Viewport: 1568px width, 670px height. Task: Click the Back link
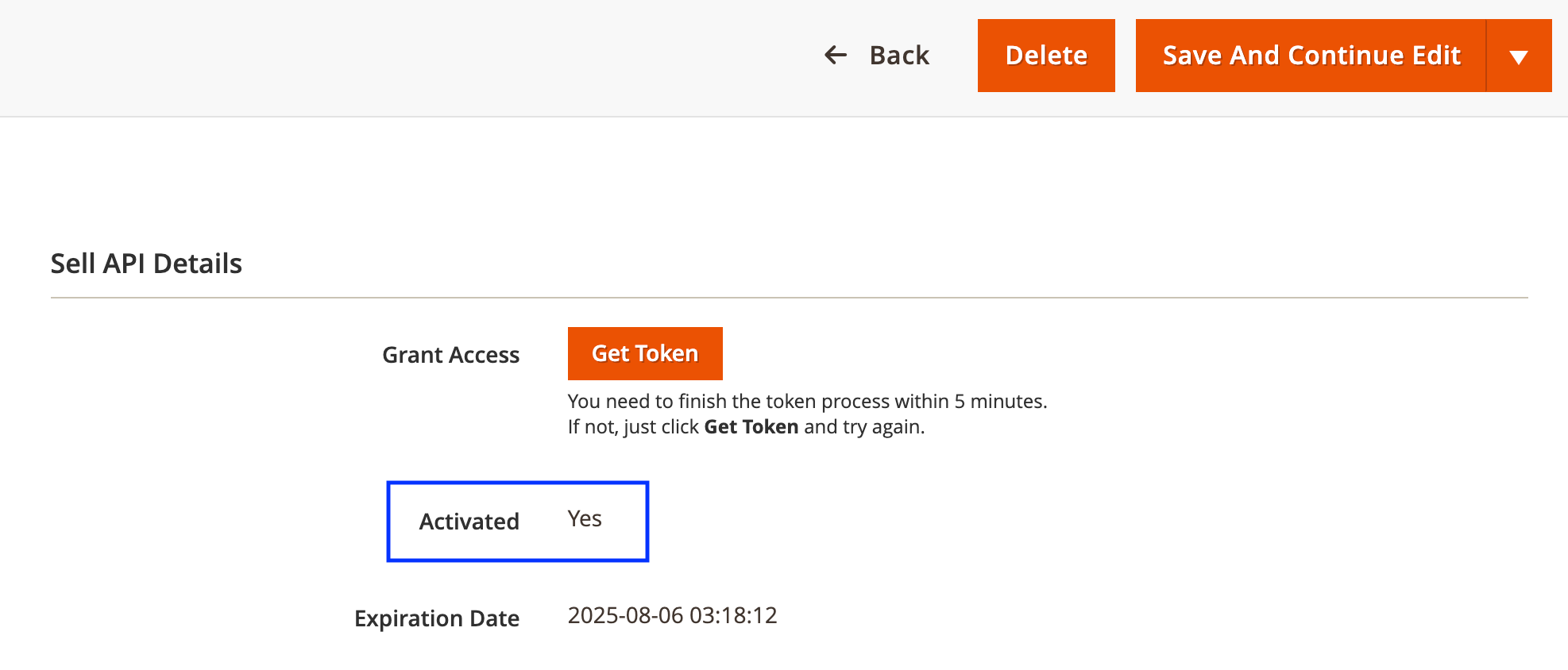click(x=898, y=55)
